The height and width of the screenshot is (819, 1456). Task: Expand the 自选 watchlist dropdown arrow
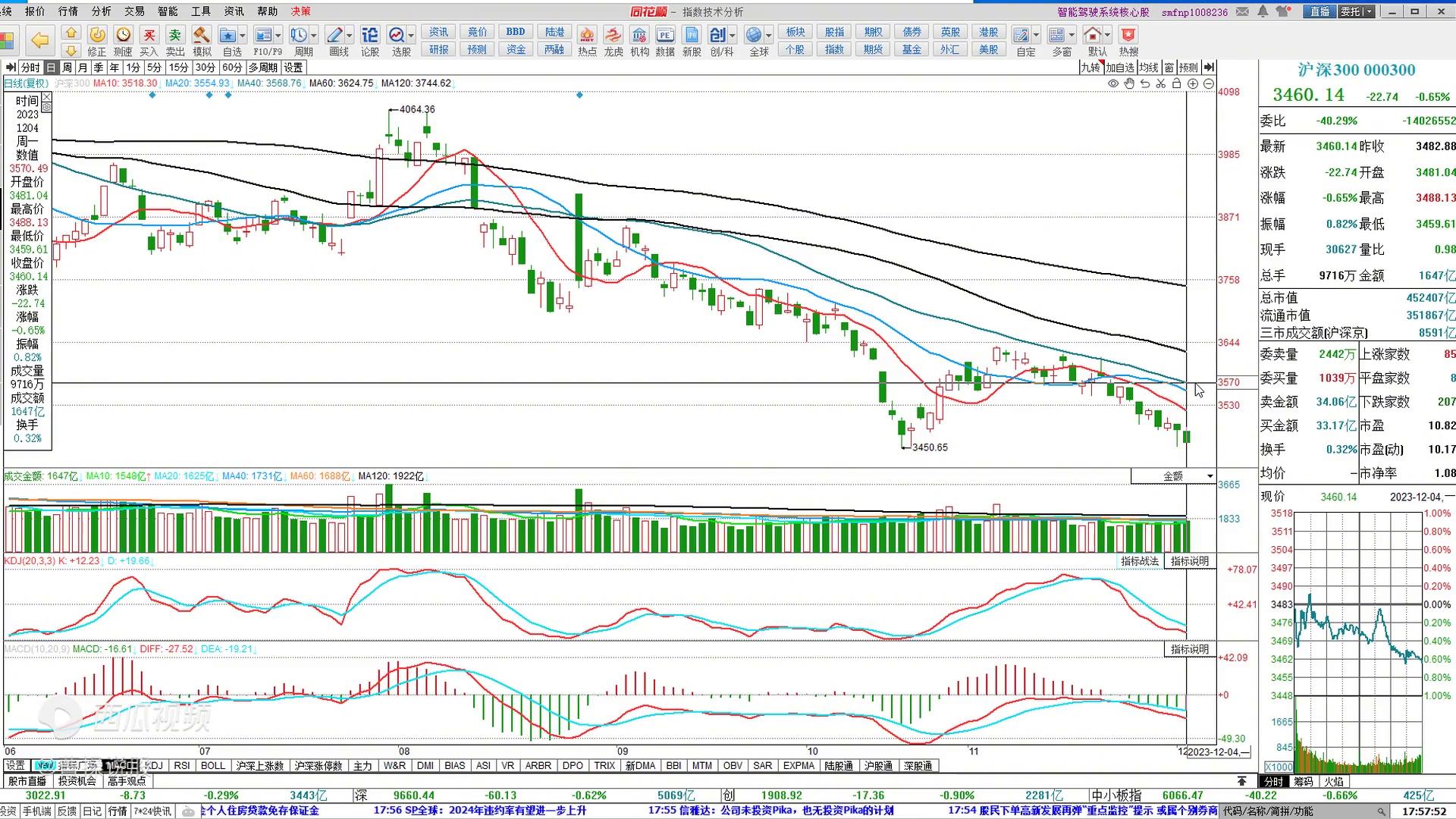point(243,36)
